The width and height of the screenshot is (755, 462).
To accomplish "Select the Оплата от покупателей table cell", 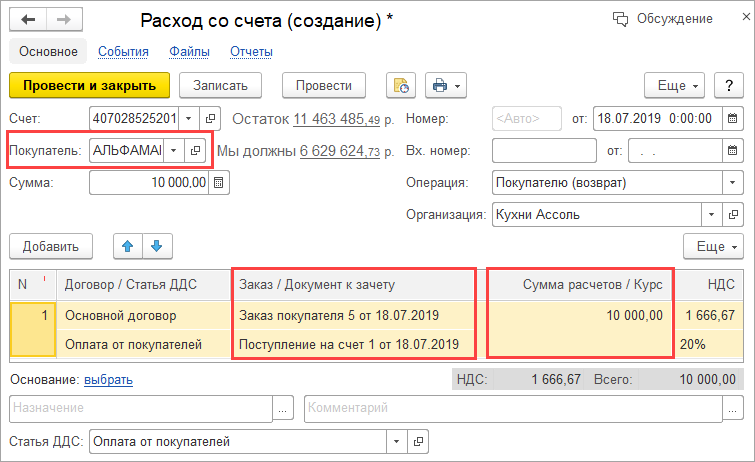I will coord(143,344).
